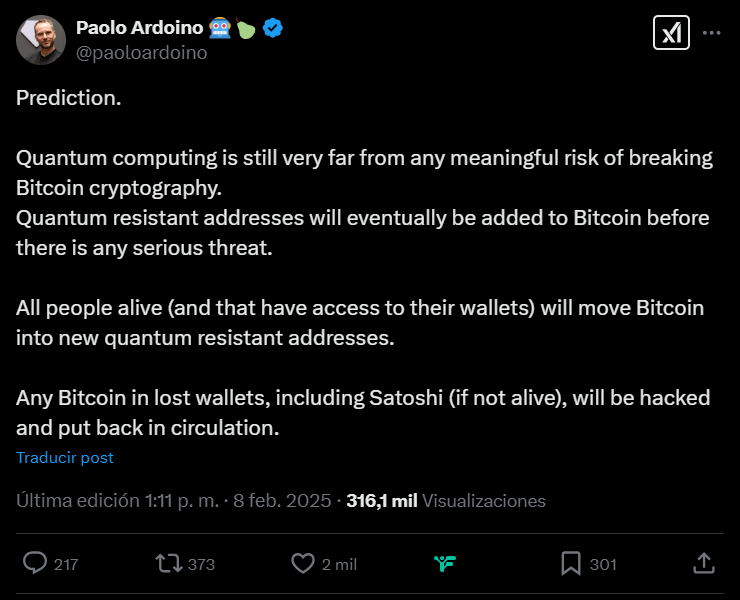Open the three-dot more options menu

click(712, 33)
